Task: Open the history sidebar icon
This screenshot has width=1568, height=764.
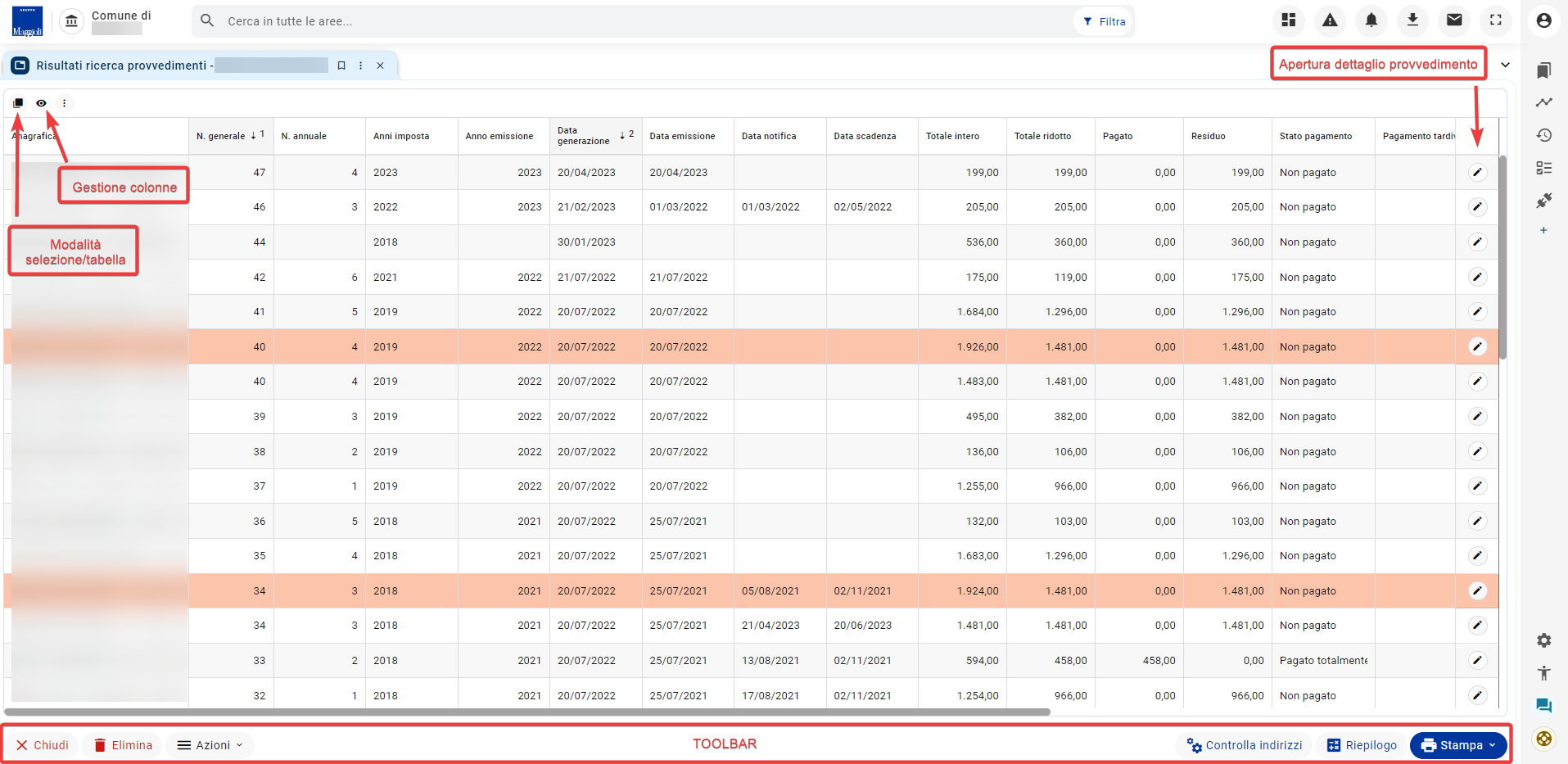Action: 1544,135
